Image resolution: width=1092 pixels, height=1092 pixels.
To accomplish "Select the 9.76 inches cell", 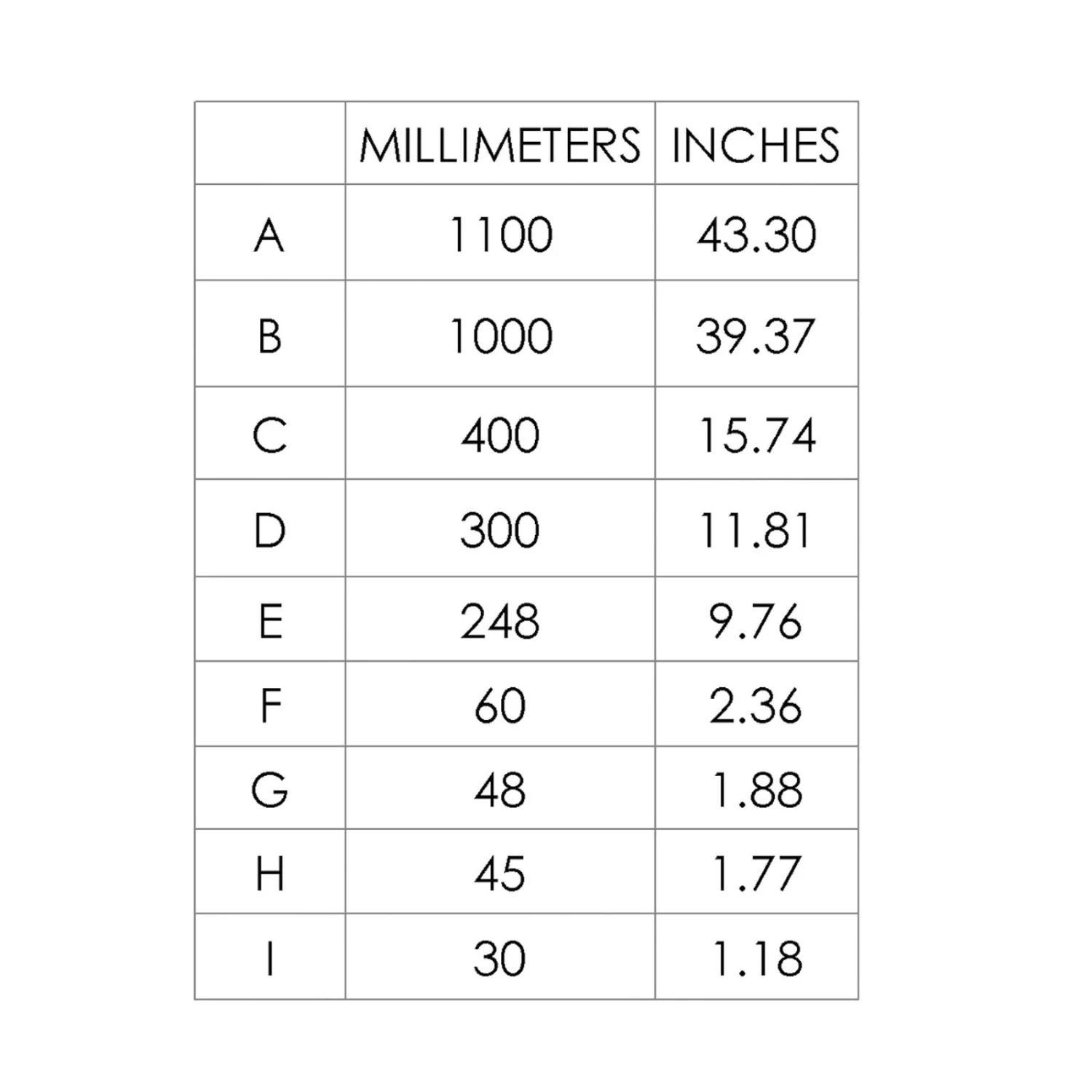I will click(756, 622).
